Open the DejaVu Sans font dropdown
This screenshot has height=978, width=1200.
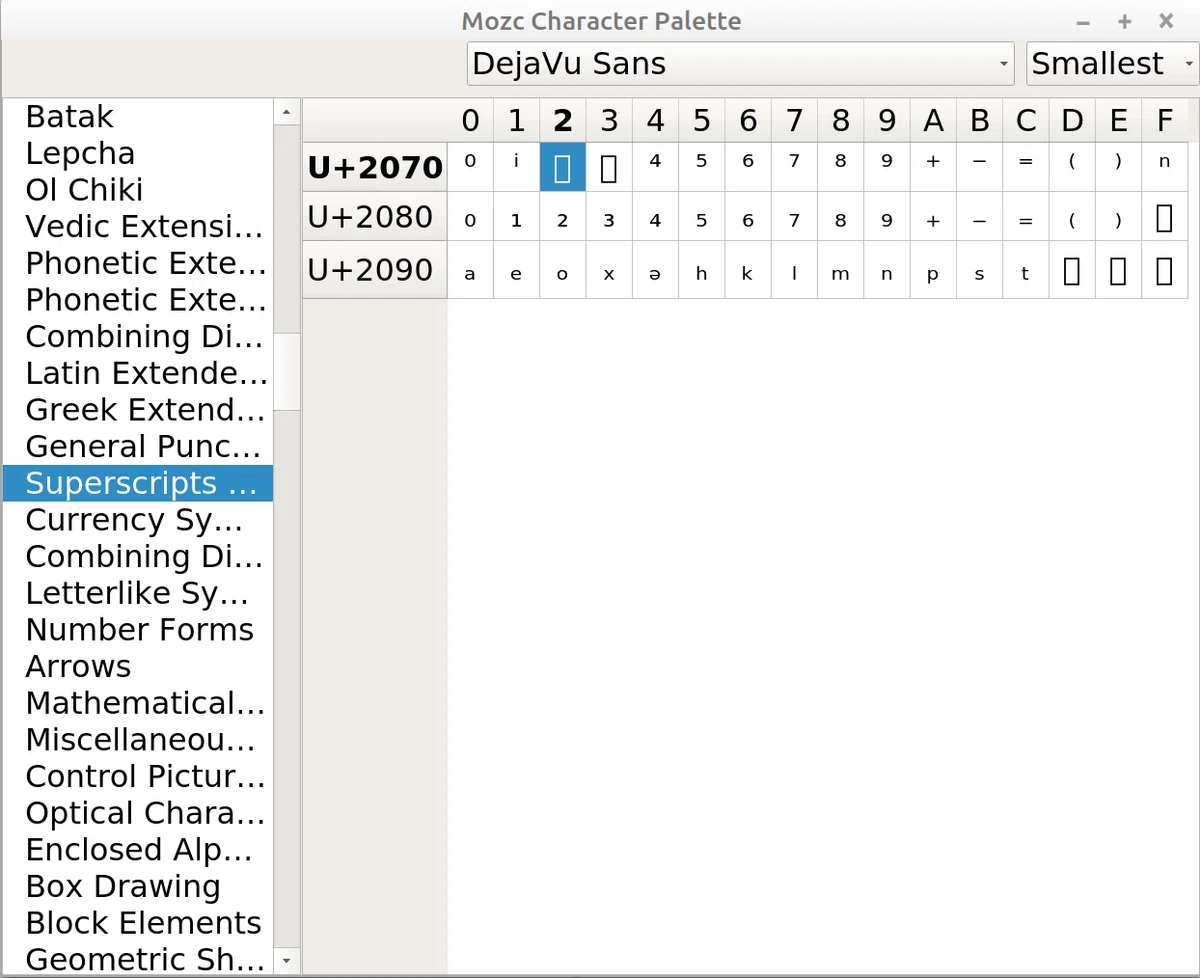pyautogui.click(x=741, y=64)
